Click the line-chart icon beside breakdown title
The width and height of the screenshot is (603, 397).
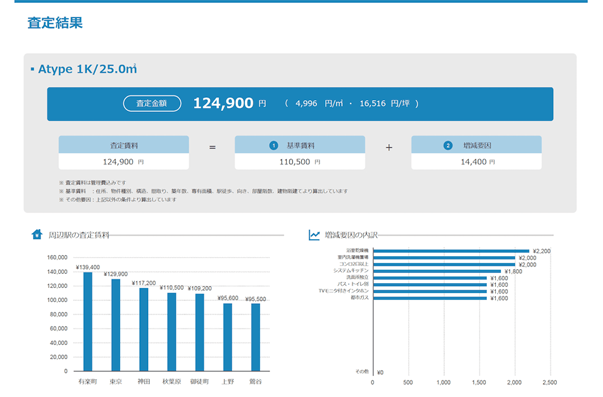point(314,235)
